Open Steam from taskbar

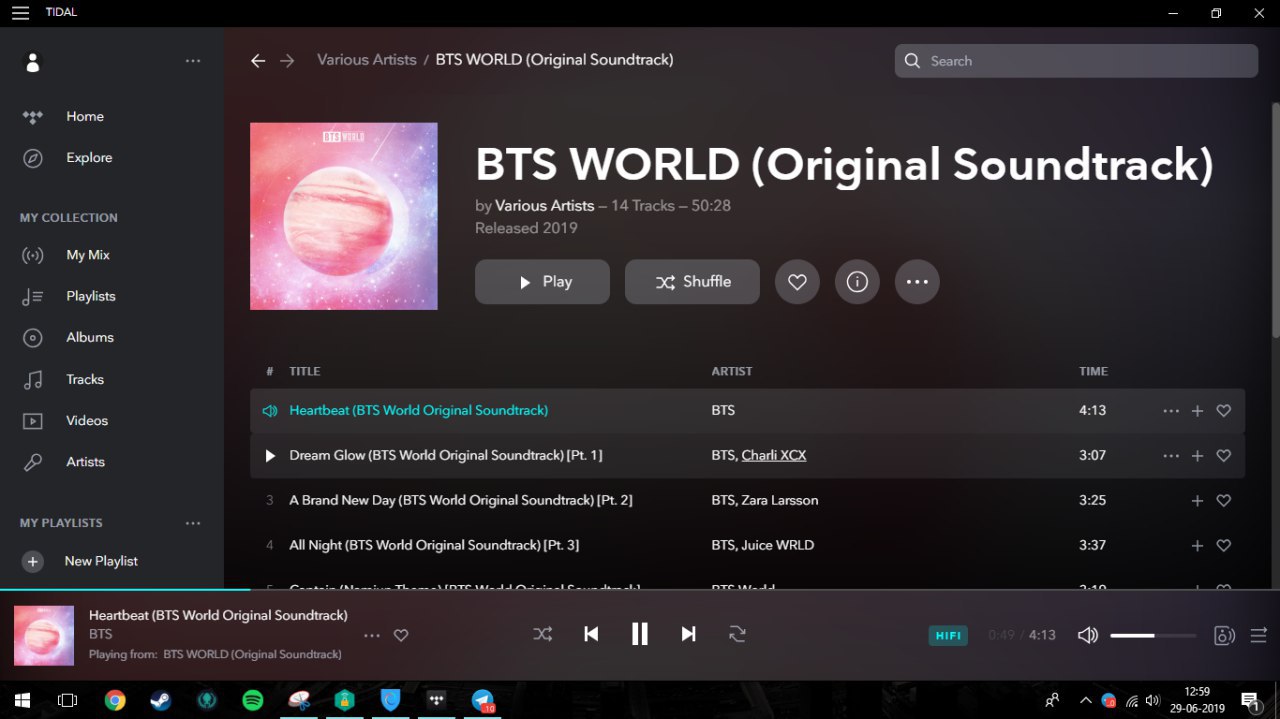[x=161, y=701]
